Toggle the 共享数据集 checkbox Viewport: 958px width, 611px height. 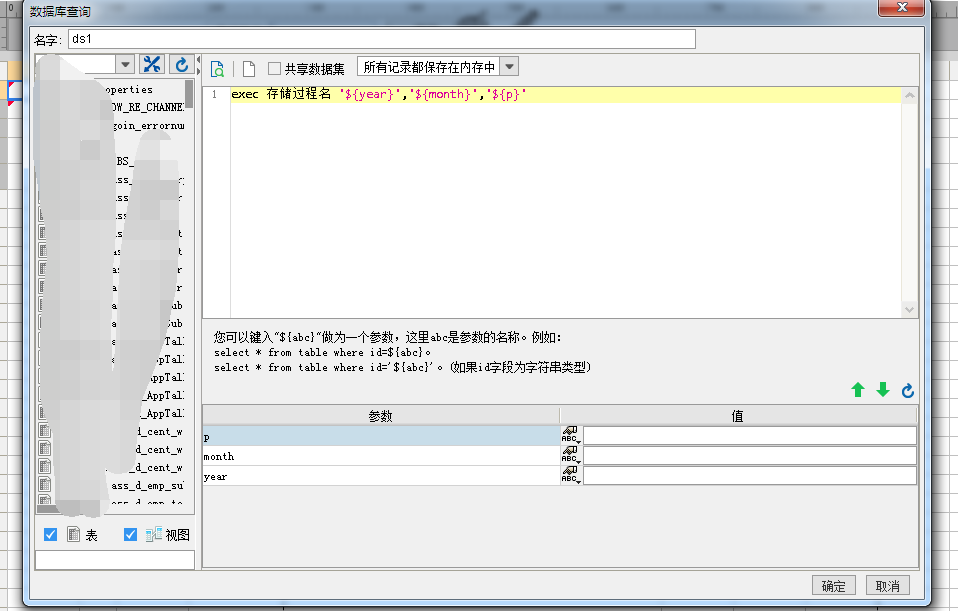[x=274, y=68]
